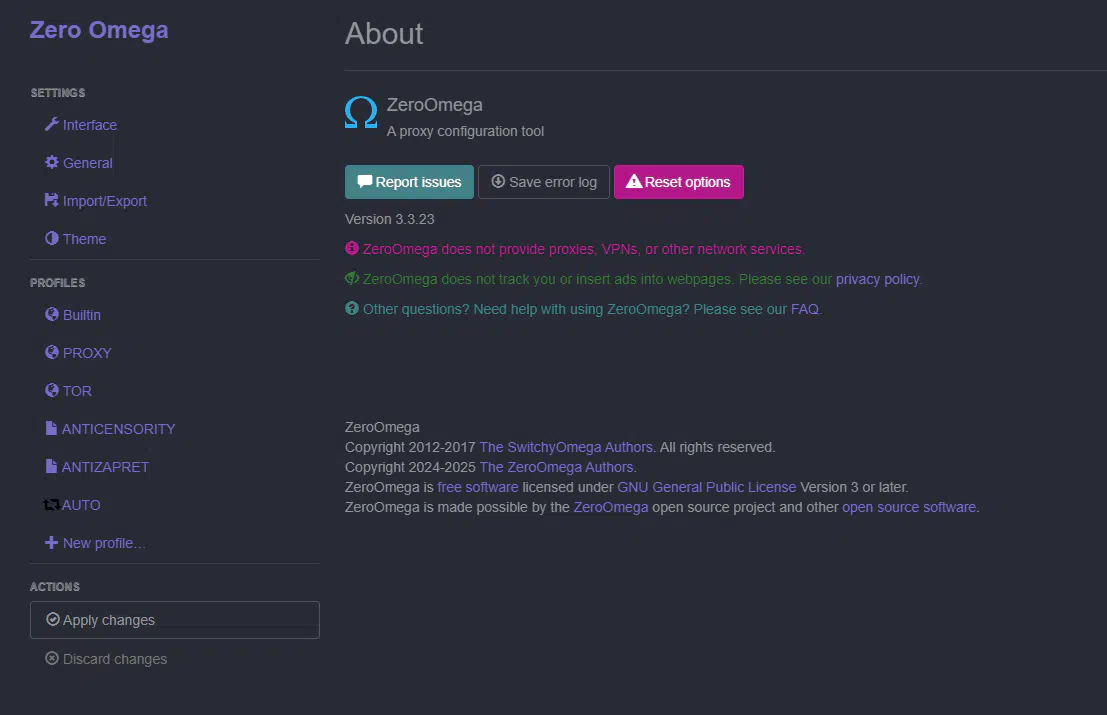Open the open source software link

coord(909,507)
